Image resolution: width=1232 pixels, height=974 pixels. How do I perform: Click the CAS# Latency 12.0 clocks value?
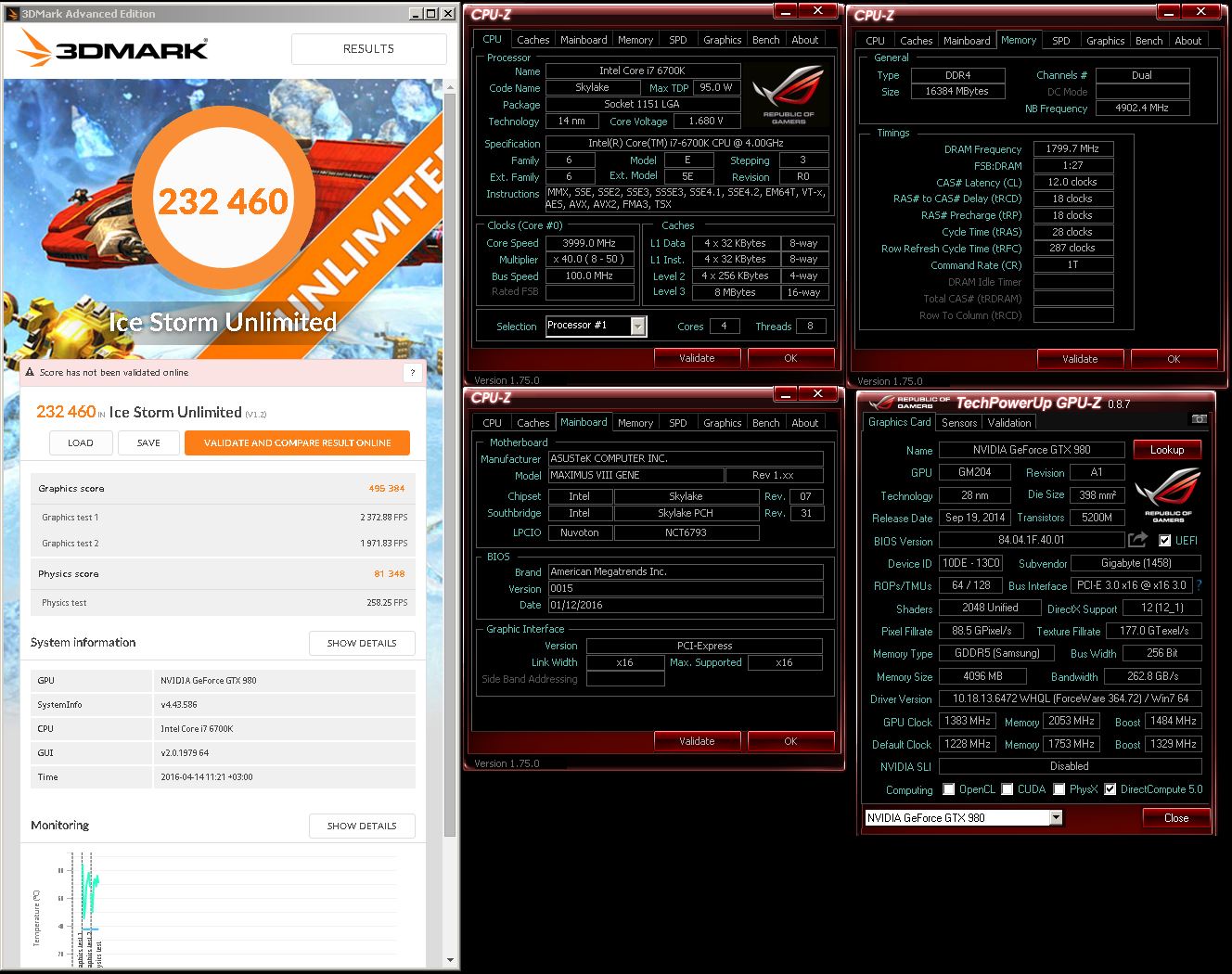pos(1072,182)
